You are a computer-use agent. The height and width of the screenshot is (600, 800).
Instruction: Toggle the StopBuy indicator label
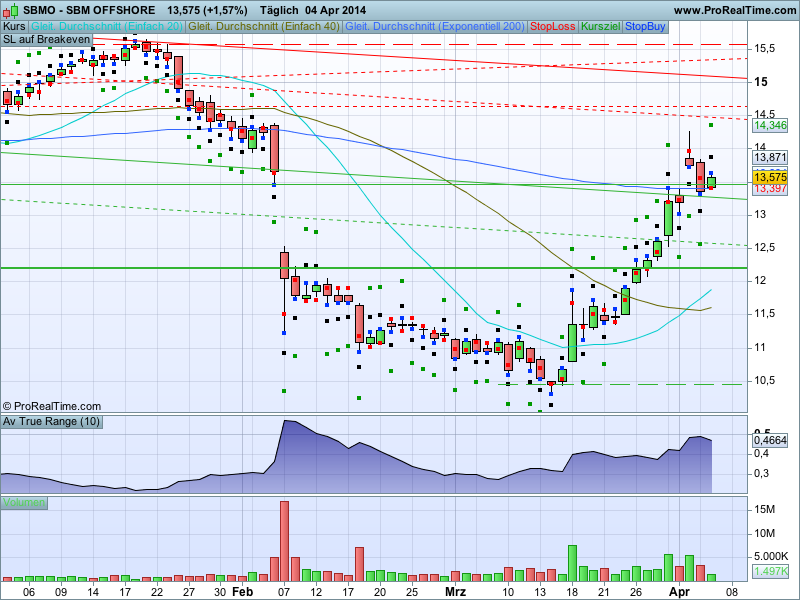point(646,26)
